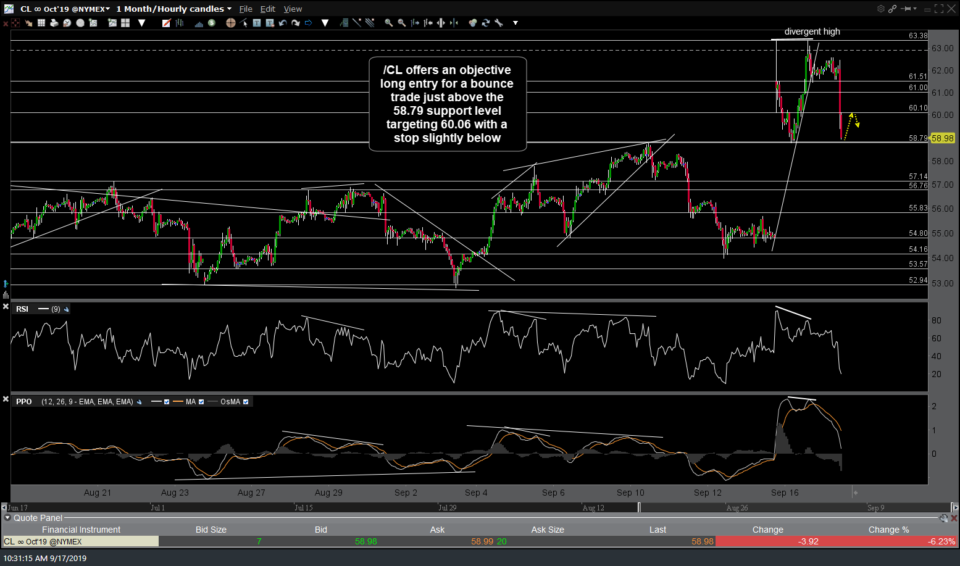Click the Financial Instrument column header
The image size is (960, 566).
[79, 529]
